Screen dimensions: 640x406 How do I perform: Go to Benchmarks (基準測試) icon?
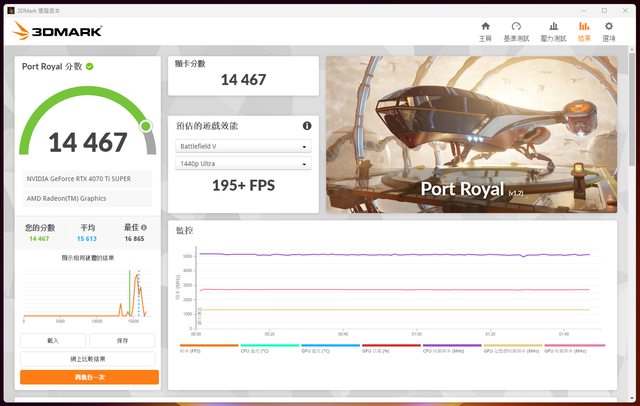point(516,31)
